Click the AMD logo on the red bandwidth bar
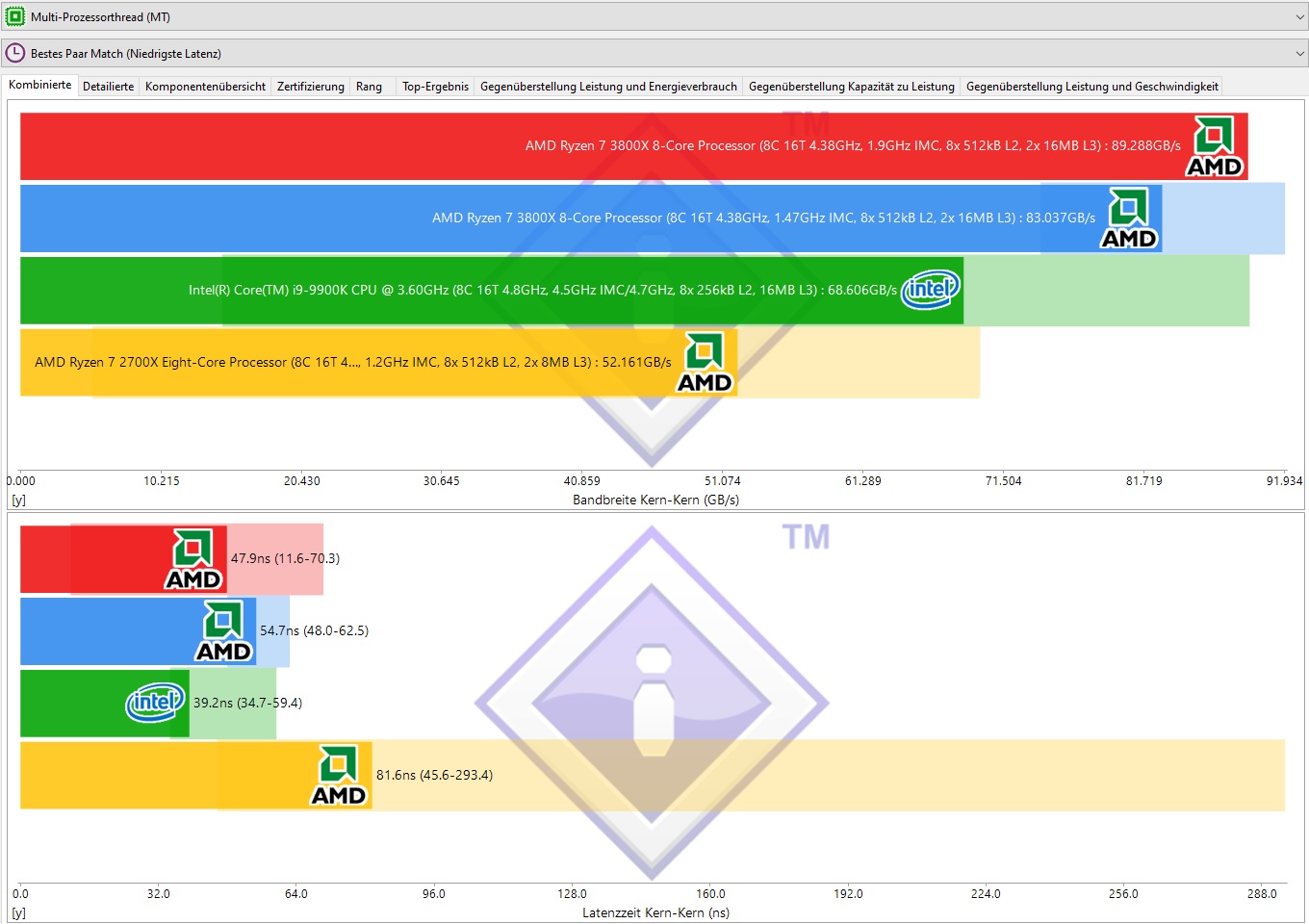This screenshot has width=1309, height=924. click(1214, 146)
